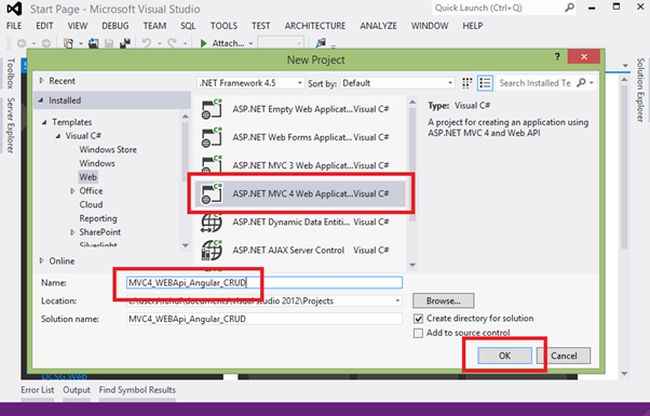This screenshot has height=416, width=650.
Task: Open the Output tab
Action: click(x=76, y=390)
